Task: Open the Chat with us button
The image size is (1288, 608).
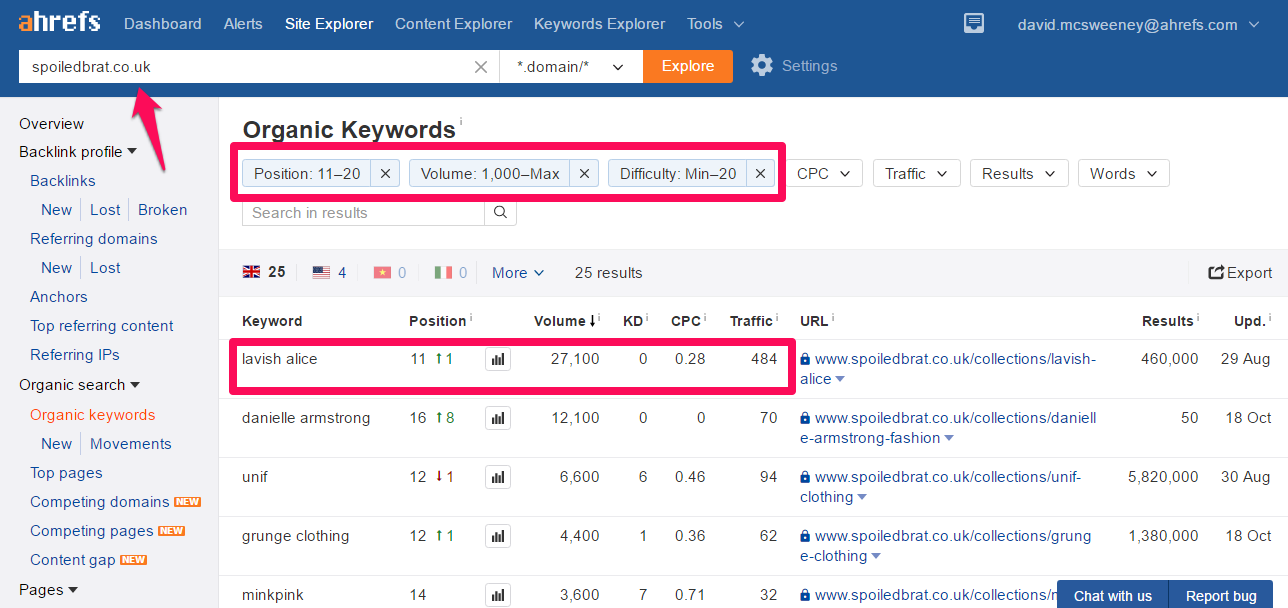Action: tap(1113, 595)
